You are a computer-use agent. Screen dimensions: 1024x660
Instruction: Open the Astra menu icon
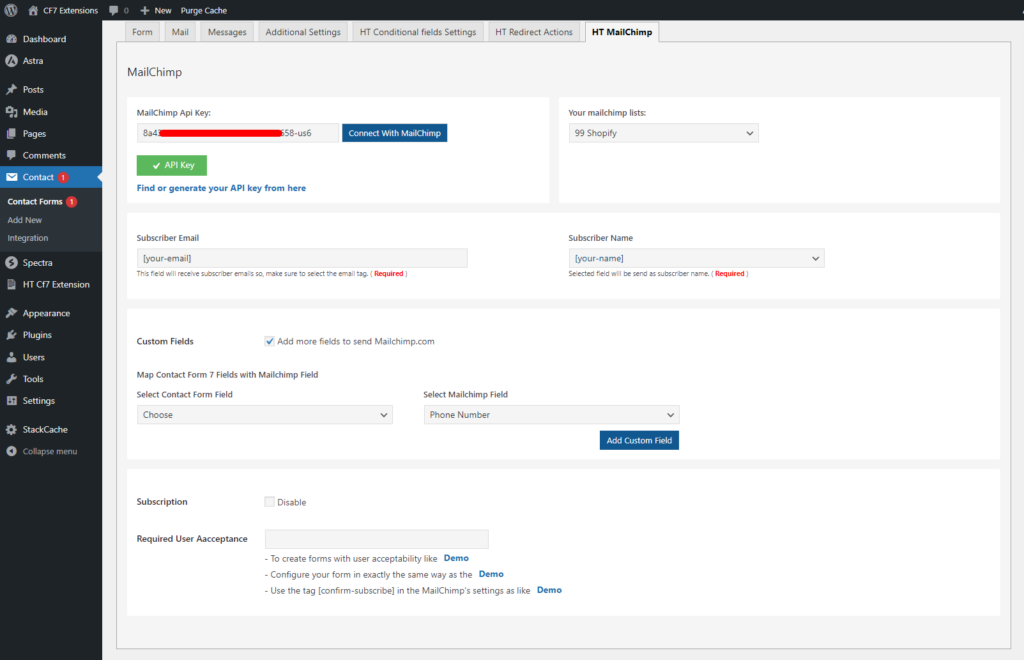(11, 61)
